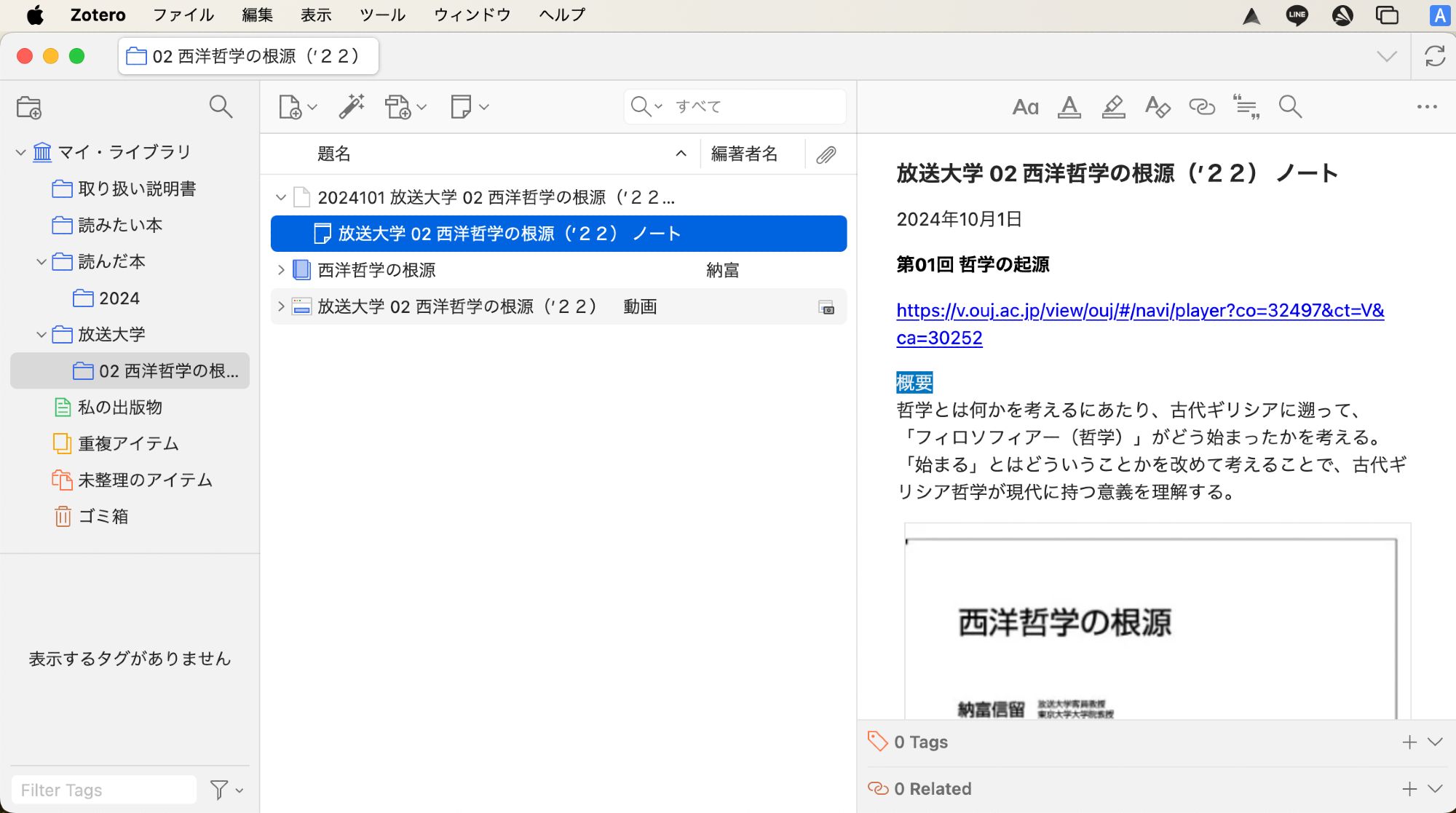
Task: Open the 表示 menu
Action: point(316,15)
